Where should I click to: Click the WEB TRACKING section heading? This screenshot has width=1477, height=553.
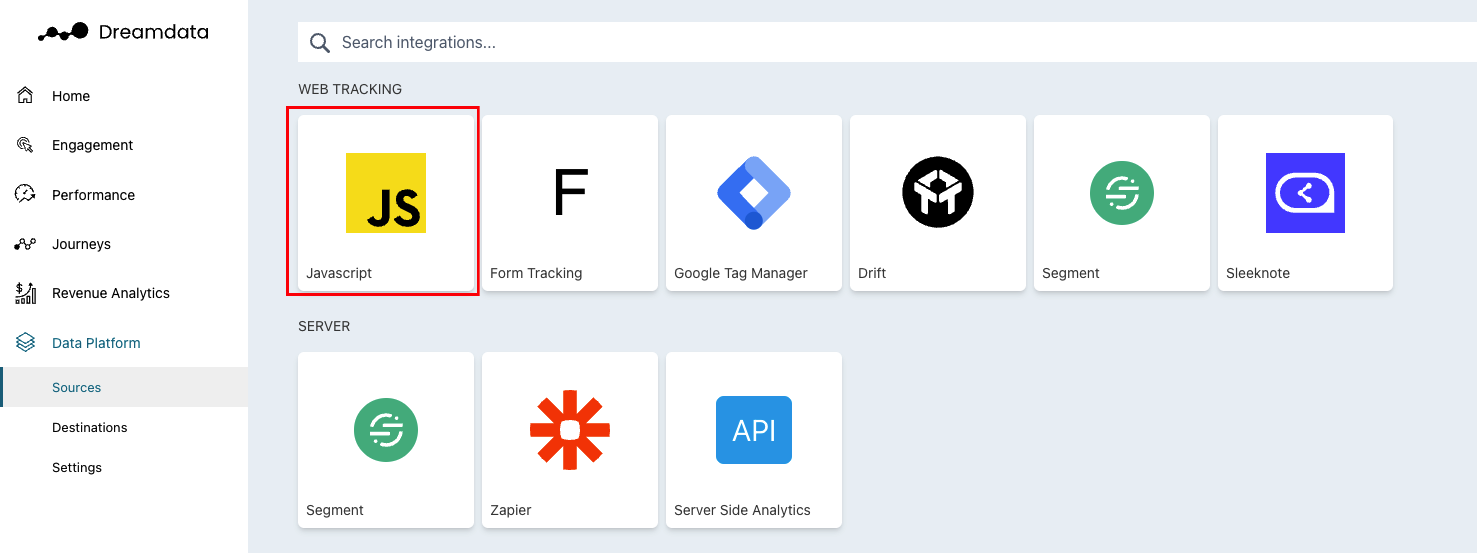[350, 89]
